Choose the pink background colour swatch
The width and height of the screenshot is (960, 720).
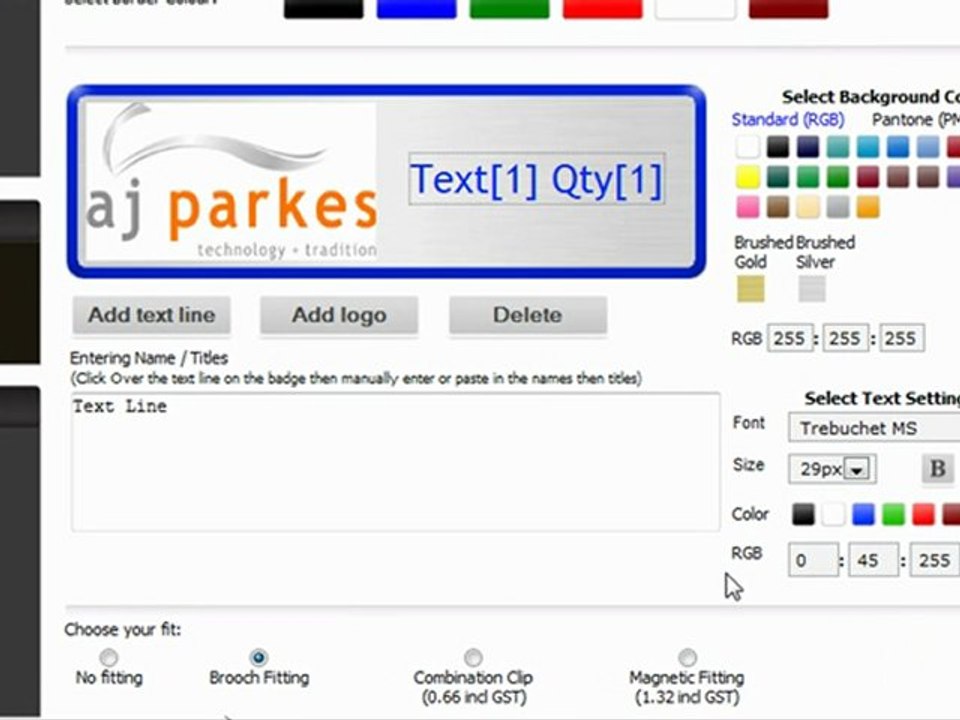click(x=748, y=207)
